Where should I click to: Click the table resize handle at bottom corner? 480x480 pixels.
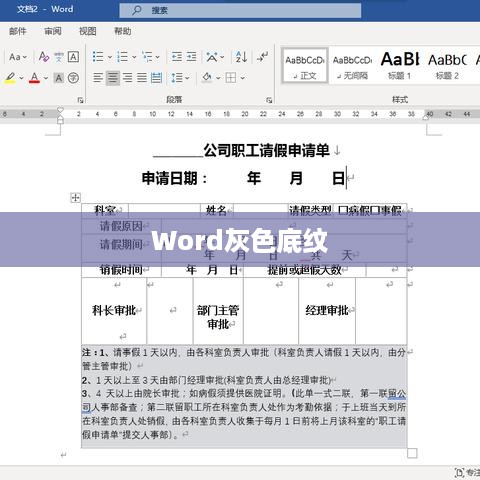[412, 453]
